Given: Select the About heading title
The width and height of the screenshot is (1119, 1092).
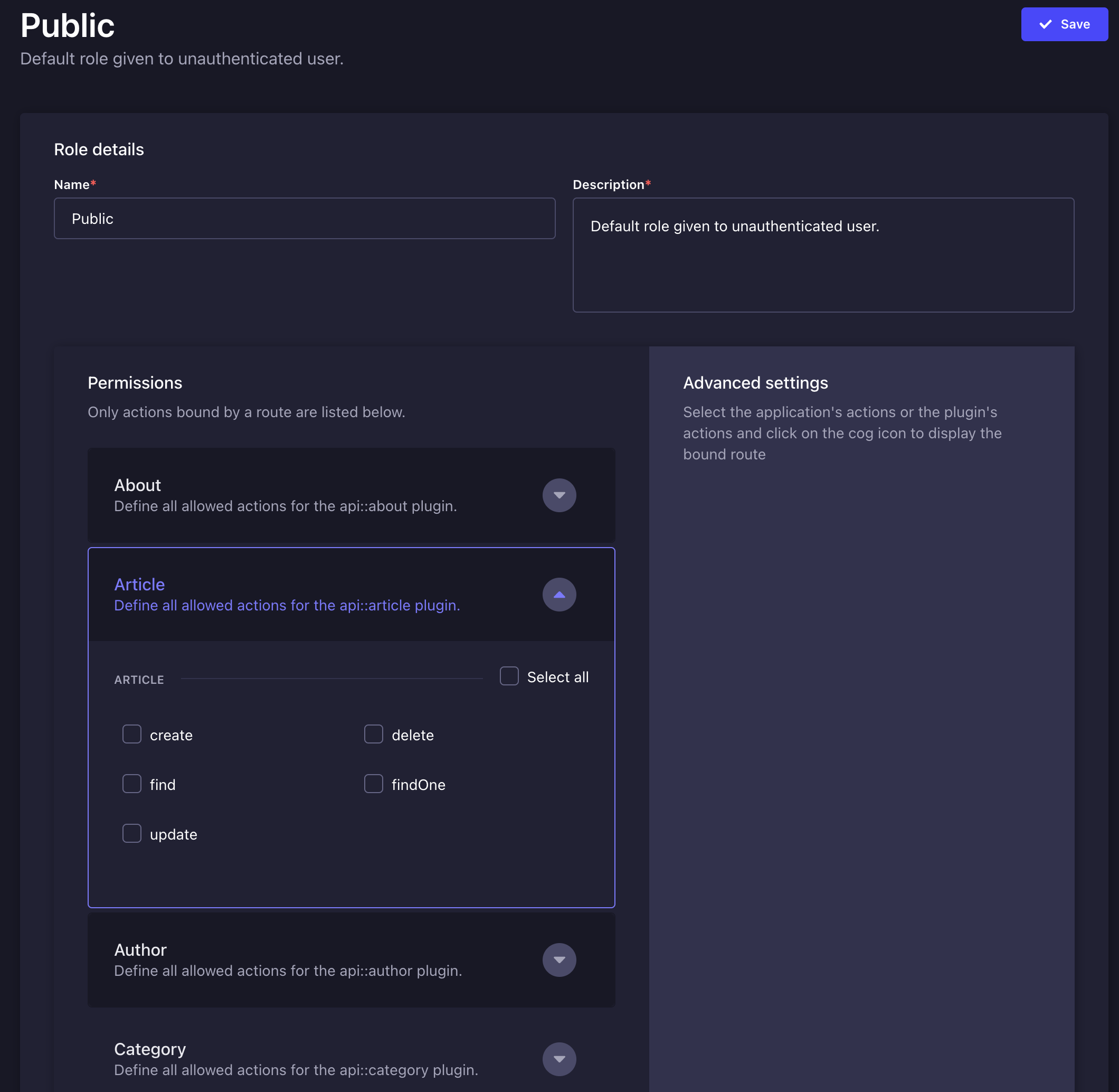Looking at the screenshot, I should [138, 485].
